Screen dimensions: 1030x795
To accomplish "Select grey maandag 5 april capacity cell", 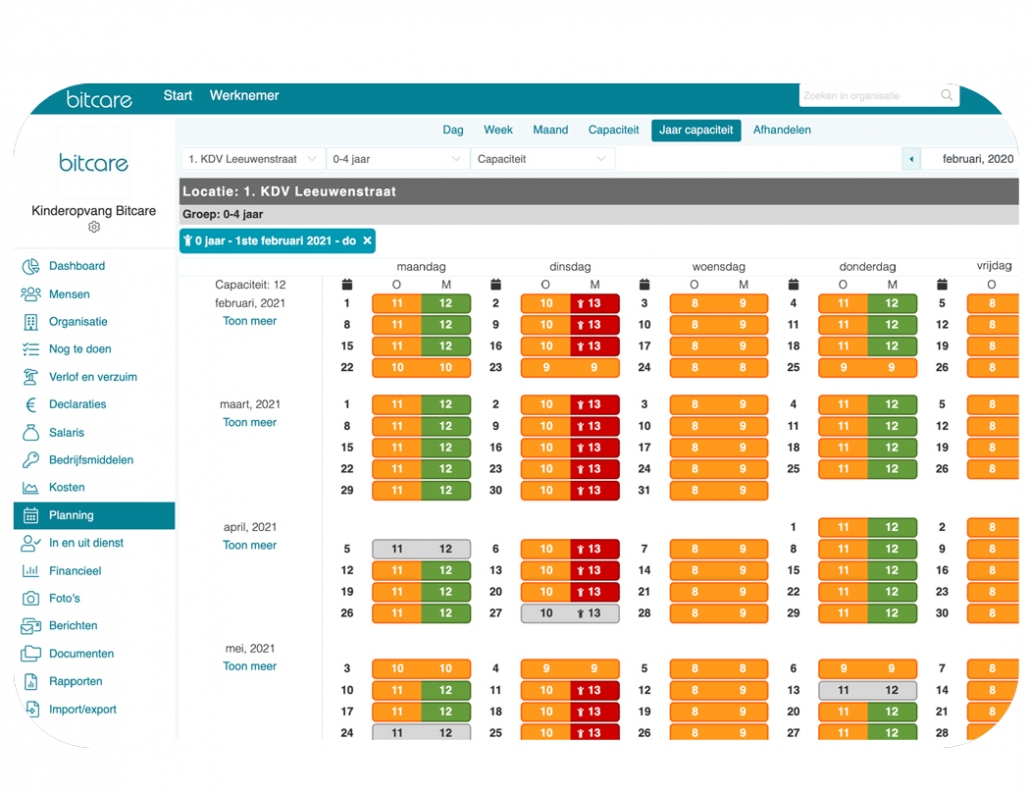I will [422, 549].
